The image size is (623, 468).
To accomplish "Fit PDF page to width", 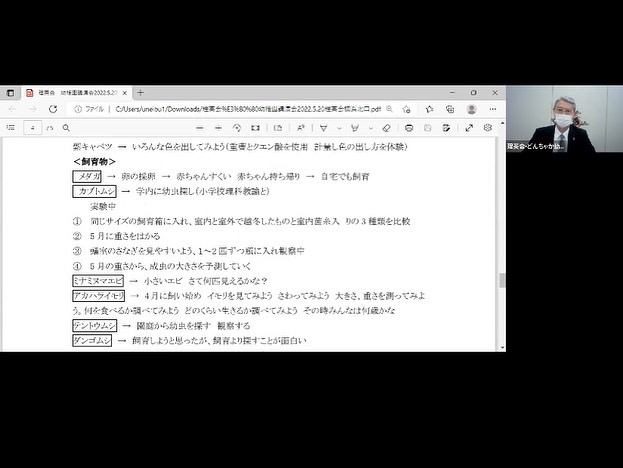I will [x=255, y=128].
